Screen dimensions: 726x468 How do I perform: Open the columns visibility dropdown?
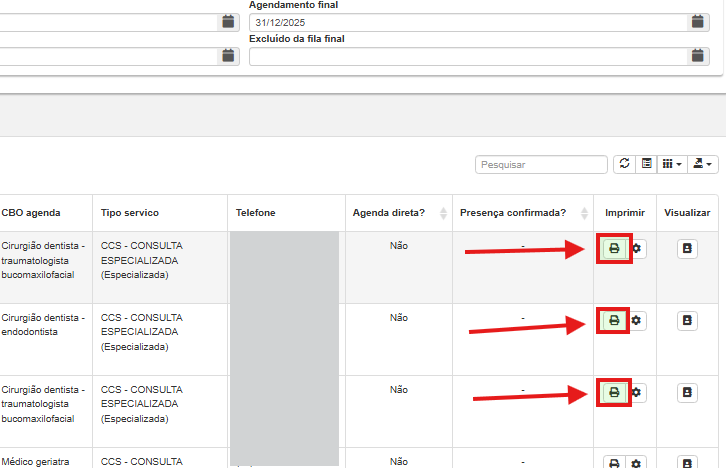[673, 164]
